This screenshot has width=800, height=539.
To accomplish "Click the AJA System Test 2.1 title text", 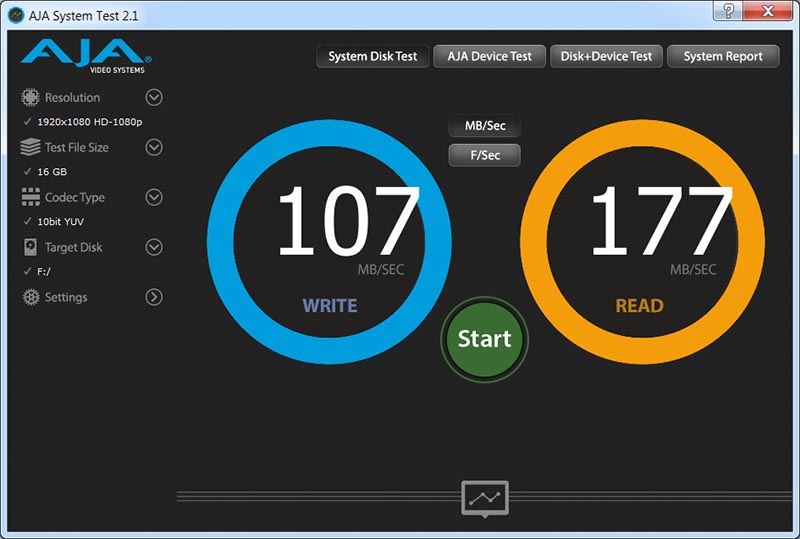I will click(x=83, y=16).
